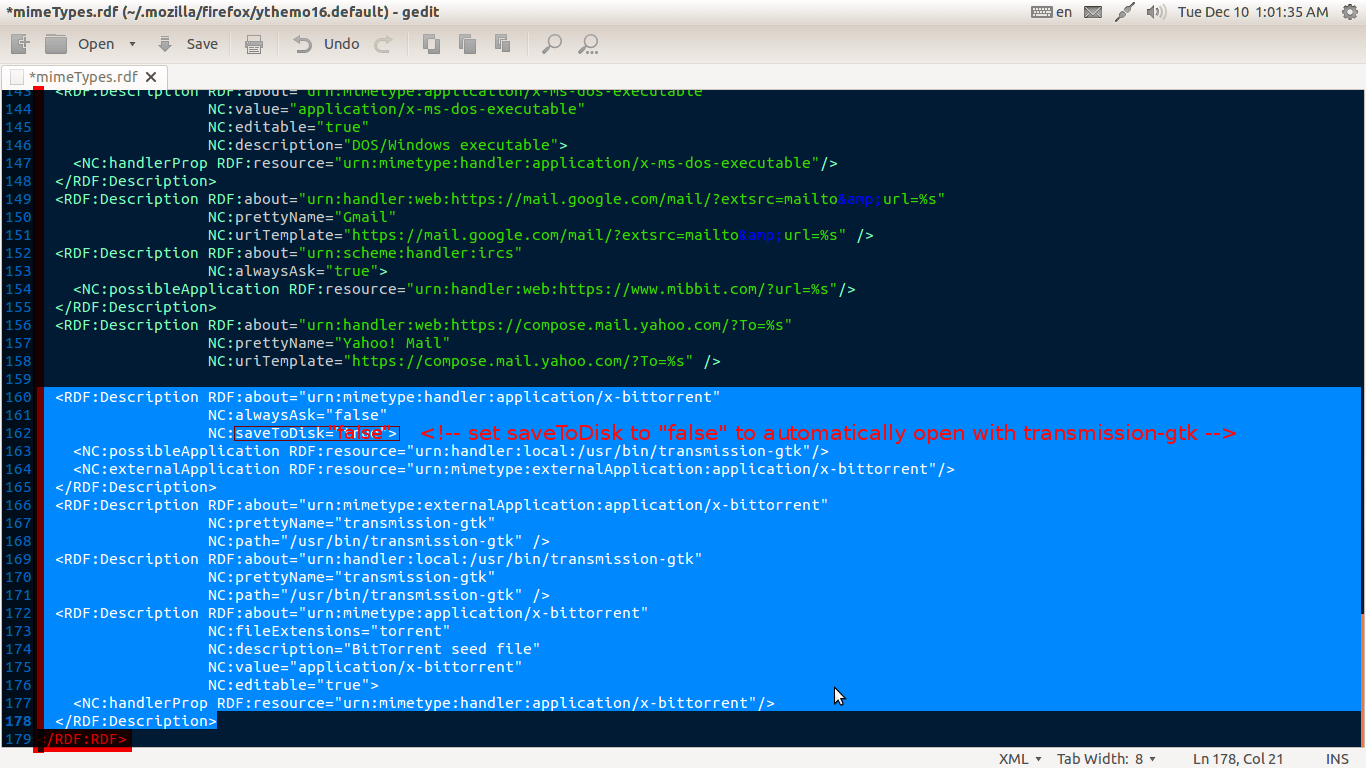Click the Redo arrow icon

(382, 44)
